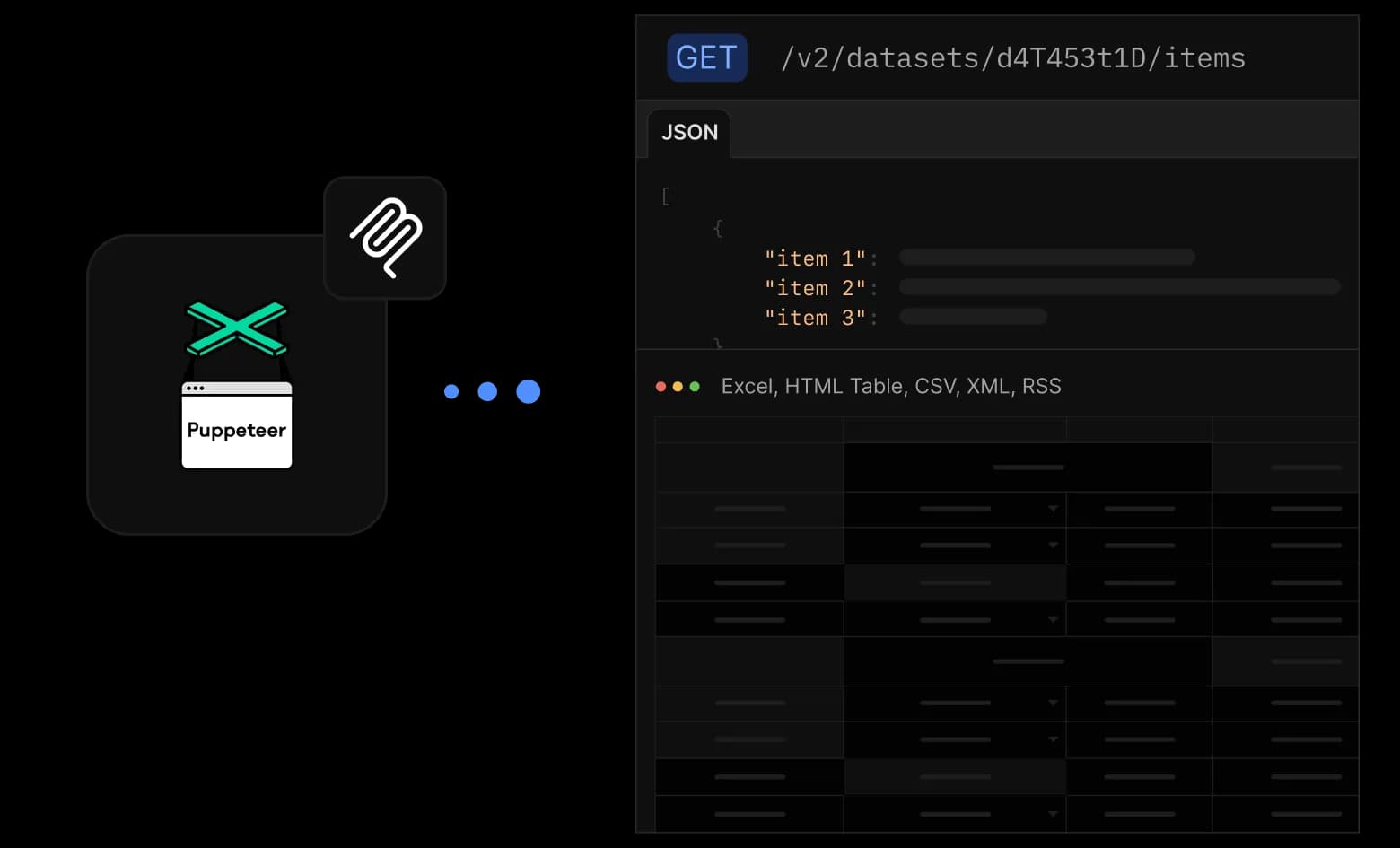This screenshot has height=848, width=1400.
Task: Click the blue GET method badge
Action: pos(707,57)
